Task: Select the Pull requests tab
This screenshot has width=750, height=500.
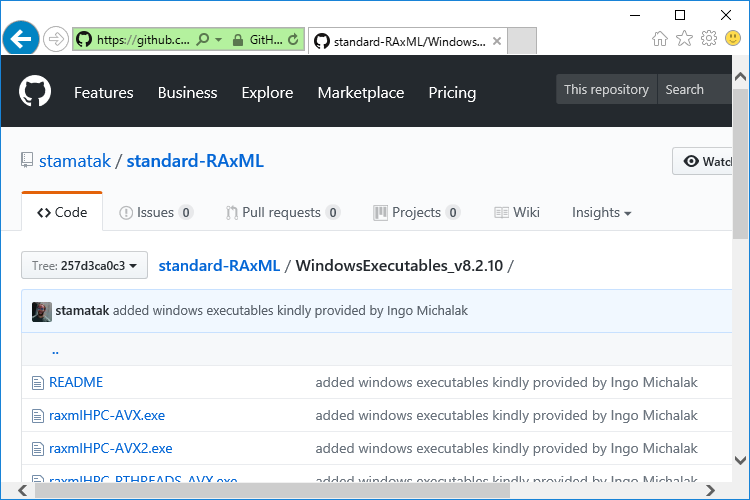Action: 282,212
